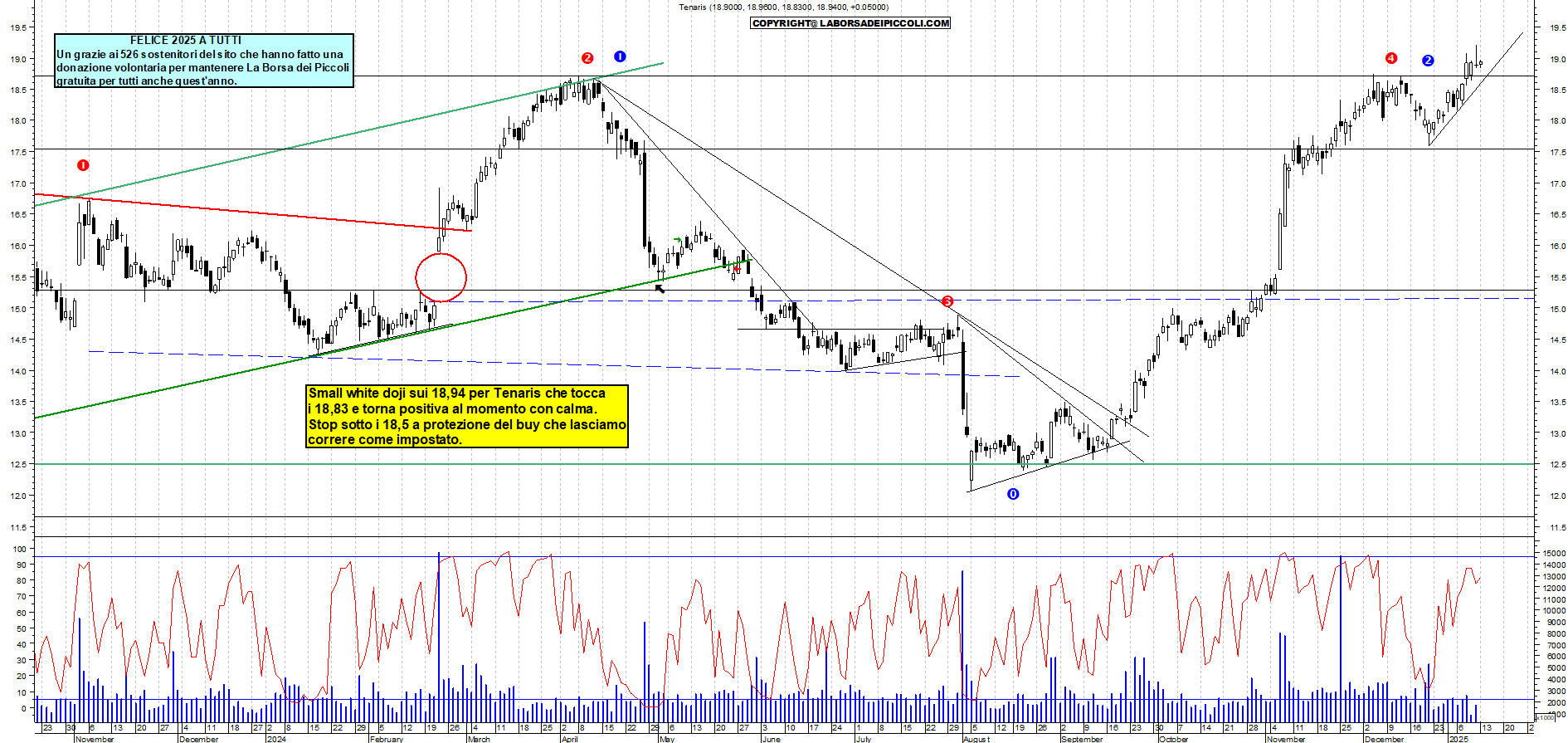Viewport: 1568px width, 743px height.
Task: Click the small green arrow near May candles
Action: (678, 240)
